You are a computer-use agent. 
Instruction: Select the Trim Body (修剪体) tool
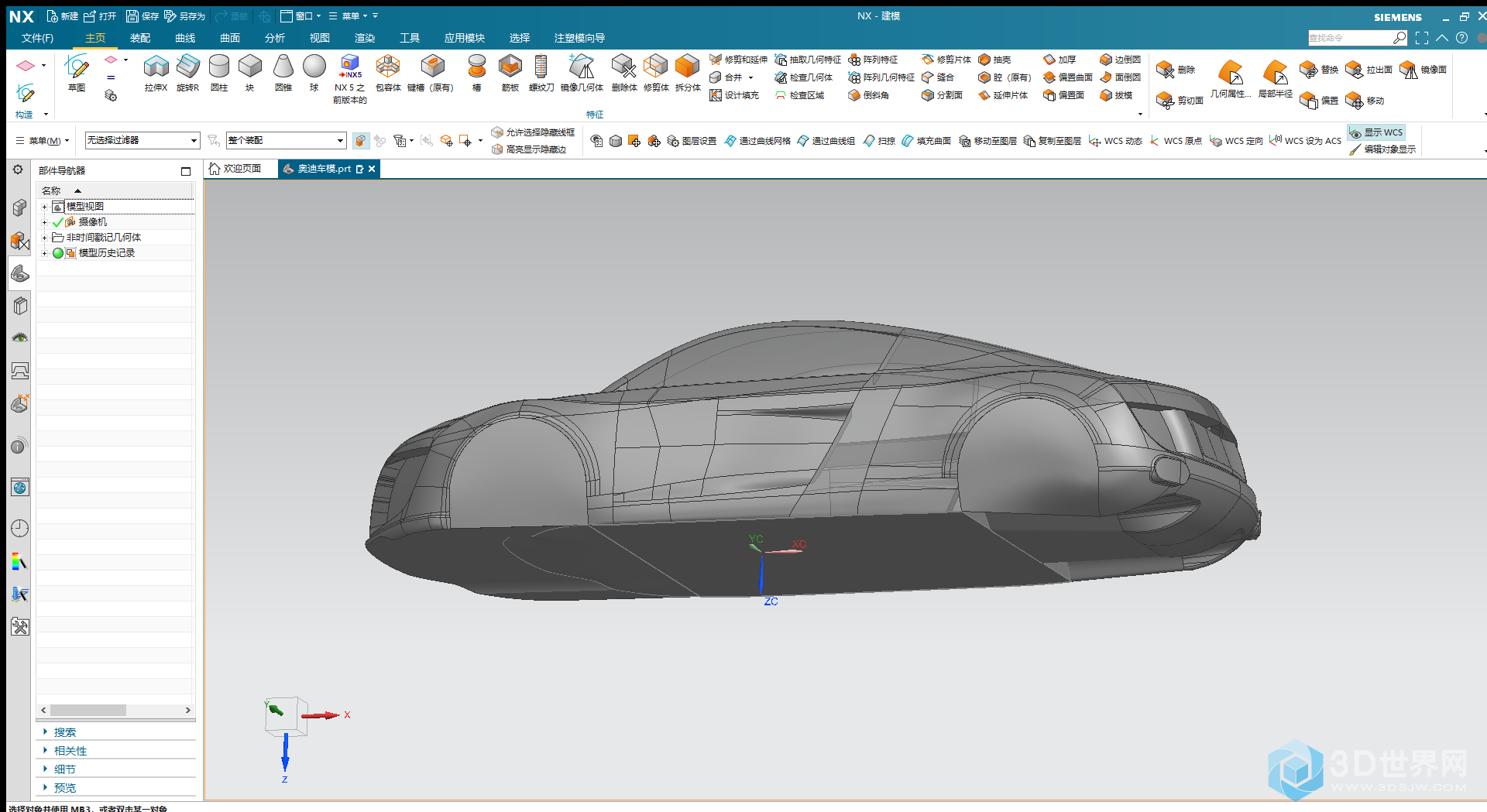pyautogui.click(x=656, y=72)
